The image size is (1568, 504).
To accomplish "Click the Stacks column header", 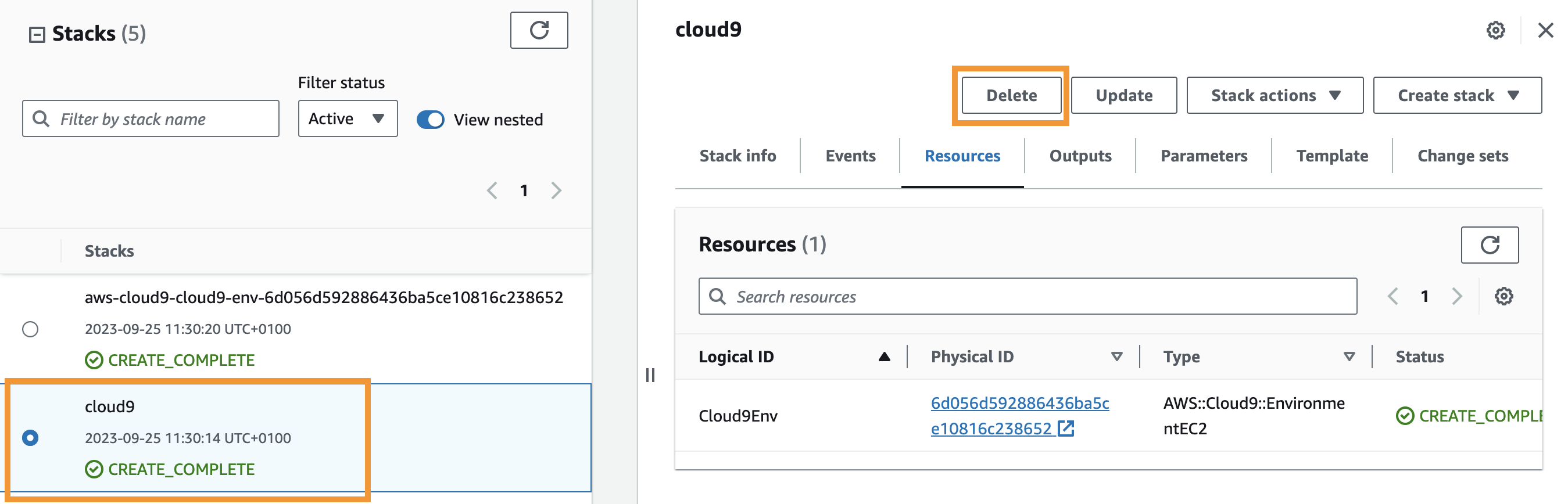I will 109,251.
